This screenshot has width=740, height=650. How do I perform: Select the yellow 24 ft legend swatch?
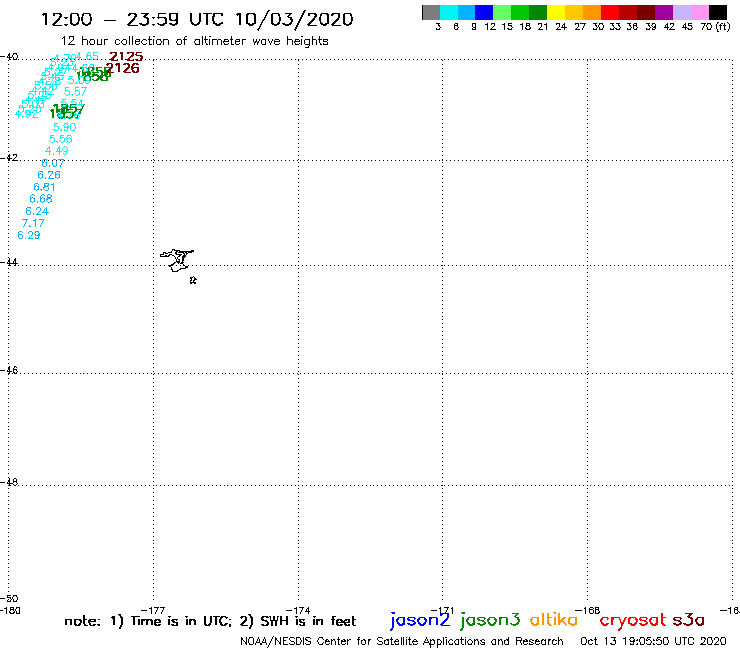[556, 12]
